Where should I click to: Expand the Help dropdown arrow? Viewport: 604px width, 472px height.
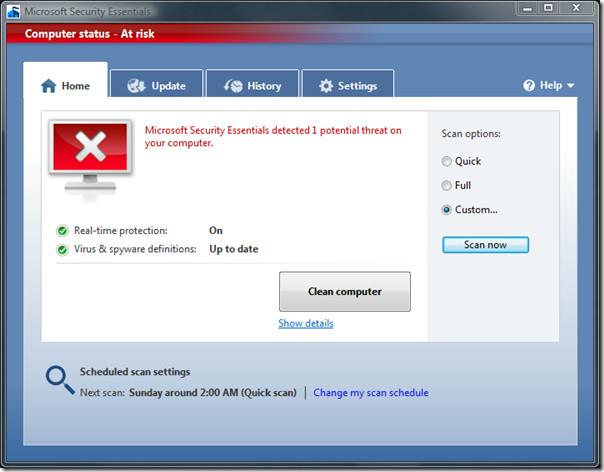click(x=571, y=86)
